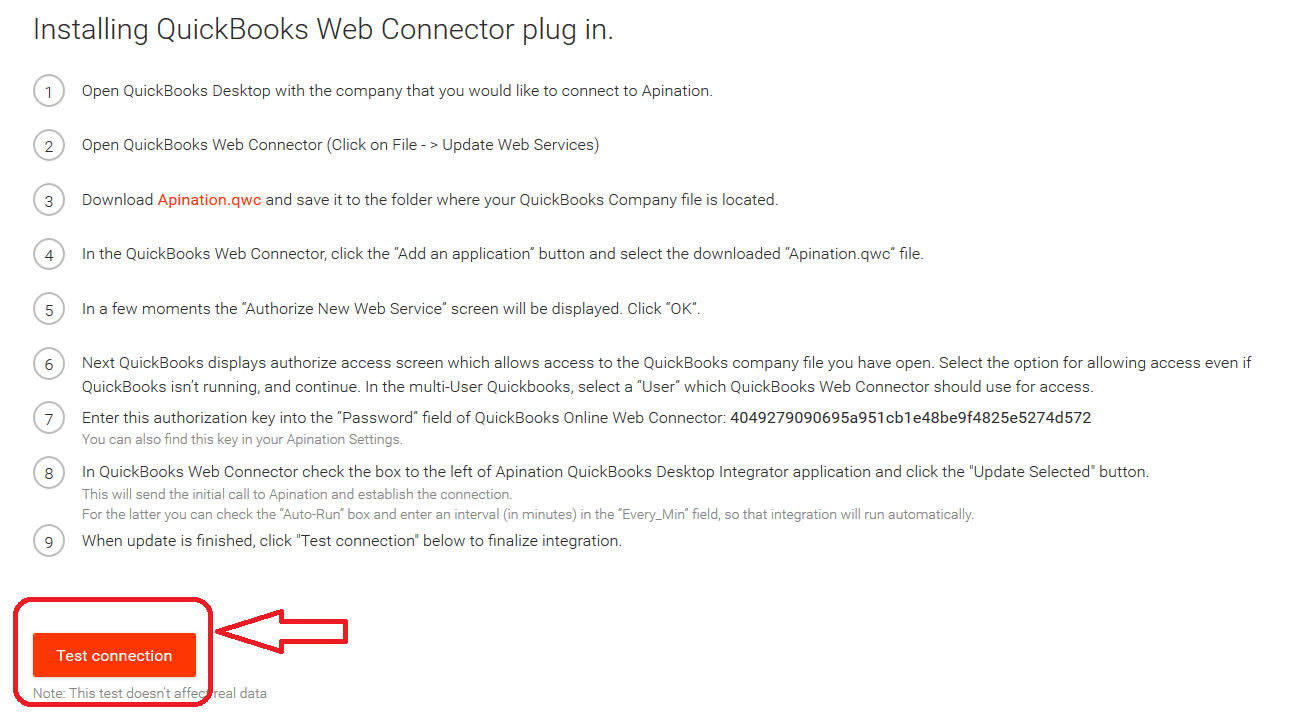Click the red arrow pointing at Test connection
1306x724 pixels.
283,632
